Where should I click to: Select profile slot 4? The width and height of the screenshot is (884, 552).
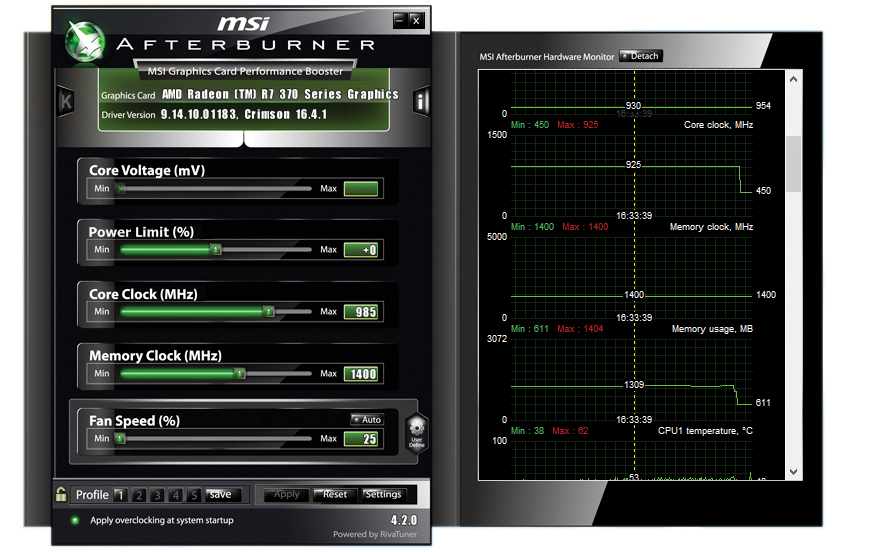tap(175, 495)
